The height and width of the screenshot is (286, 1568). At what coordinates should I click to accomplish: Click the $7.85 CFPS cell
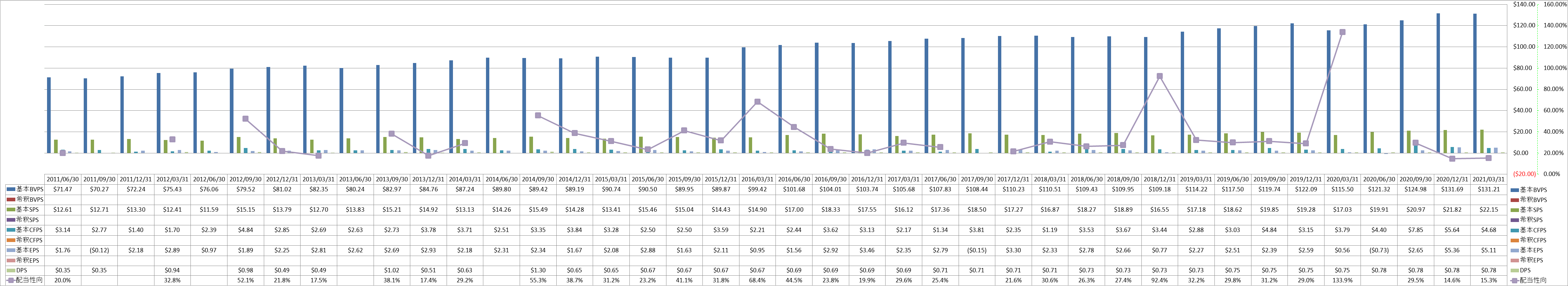(x=1415, y=230)
